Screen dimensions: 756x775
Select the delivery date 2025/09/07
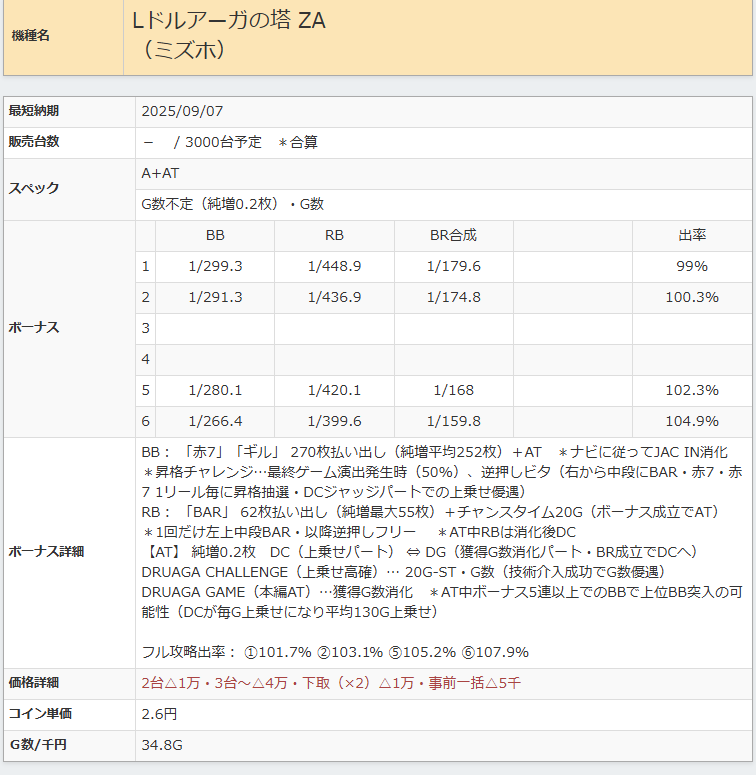(x=182, y=111)
